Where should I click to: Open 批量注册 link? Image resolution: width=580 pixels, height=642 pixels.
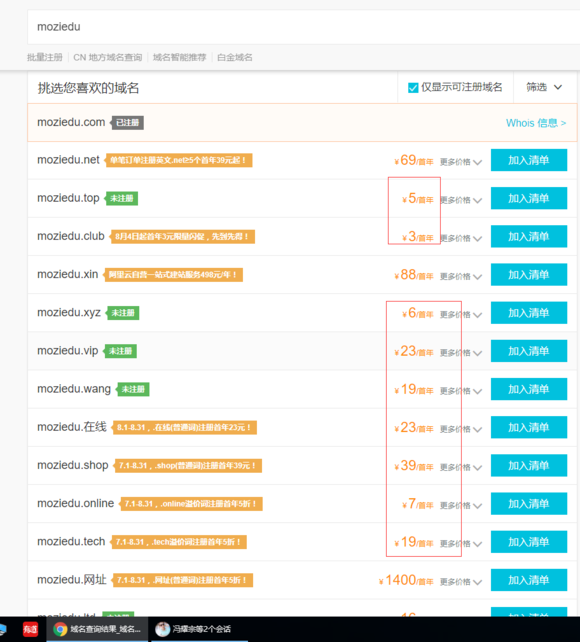click(x=45, y=57)
